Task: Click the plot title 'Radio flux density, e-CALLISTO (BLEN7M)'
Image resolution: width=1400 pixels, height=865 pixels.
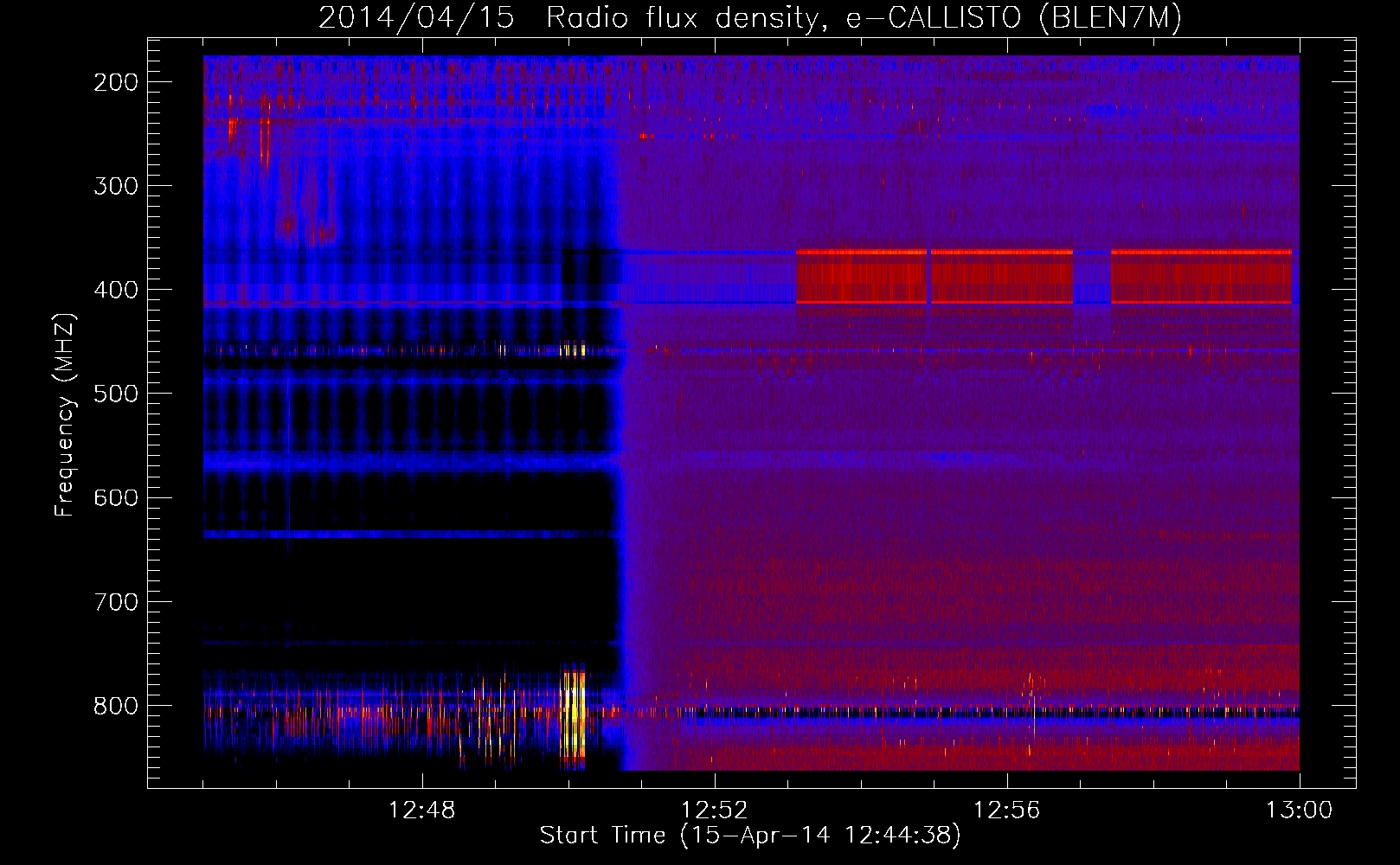Action: point(864,18)
